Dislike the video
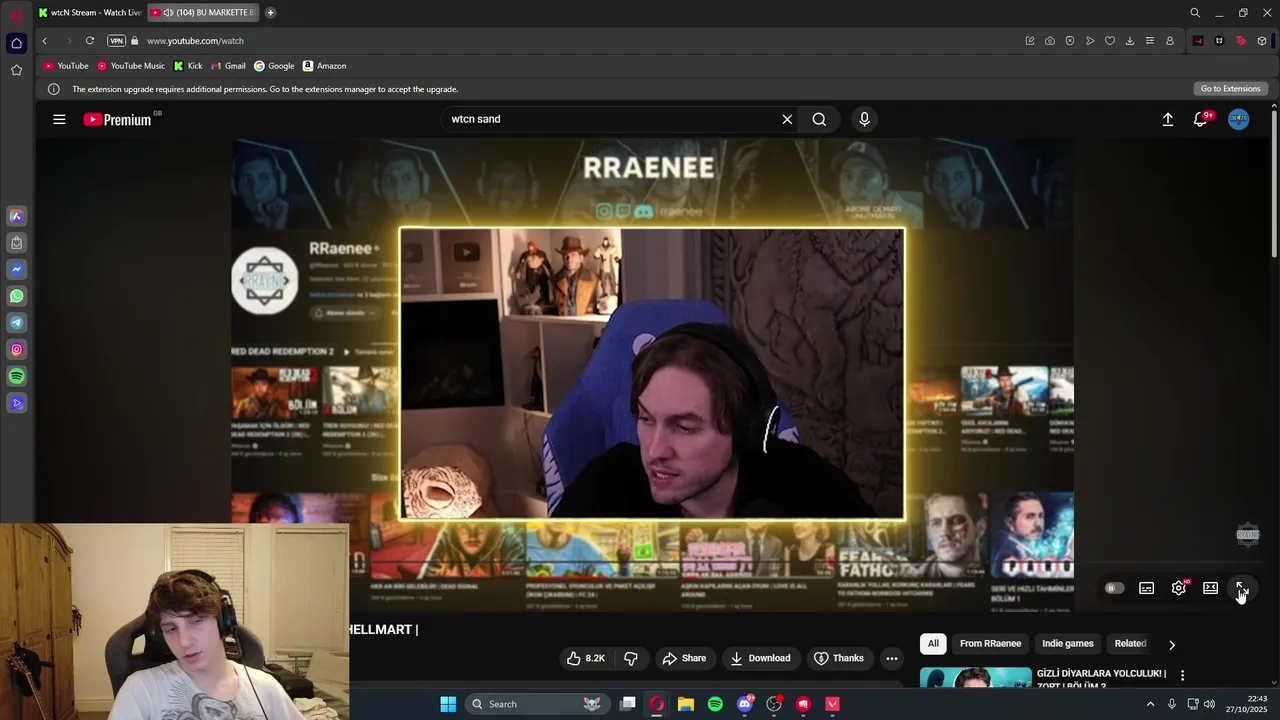The width and height of the screenshot is (1280, 720). tap(631, 658)
